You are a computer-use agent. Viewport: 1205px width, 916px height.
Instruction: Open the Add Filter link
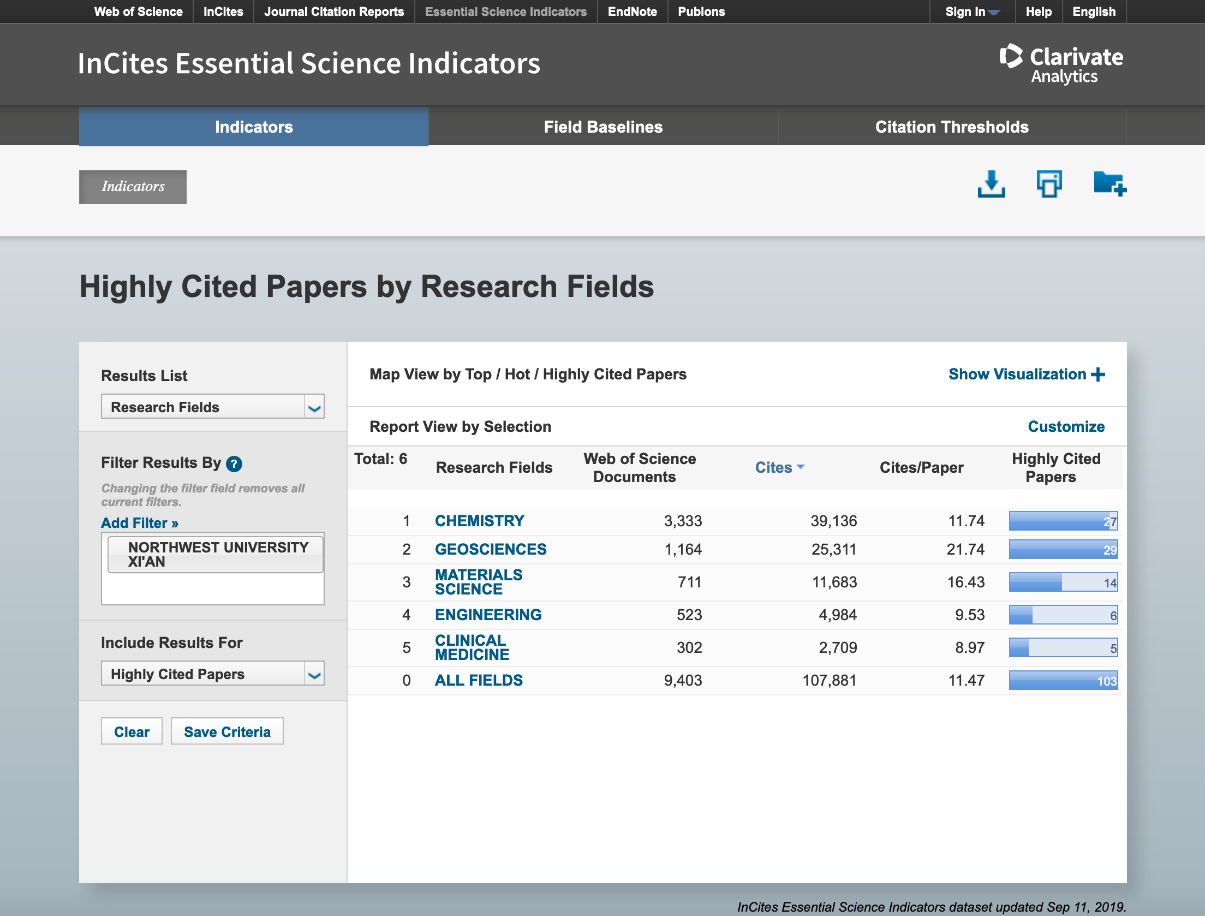[x=140, y=523]
